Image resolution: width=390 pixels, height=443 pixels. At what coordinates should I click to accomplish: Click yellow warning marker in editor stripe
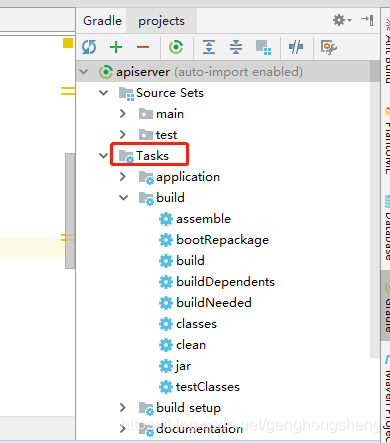(68, 43)
